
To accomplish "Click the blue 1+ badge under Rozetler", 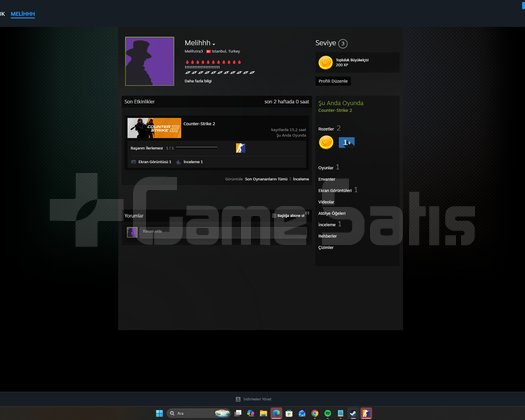I will coord(347,142).
